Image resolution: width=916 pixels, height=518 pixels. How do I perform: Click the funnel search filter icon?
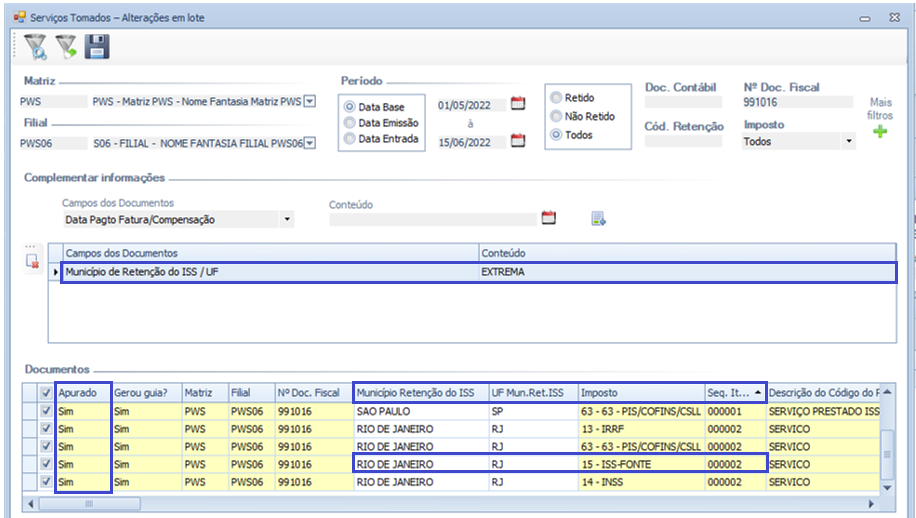coord(35,47)
